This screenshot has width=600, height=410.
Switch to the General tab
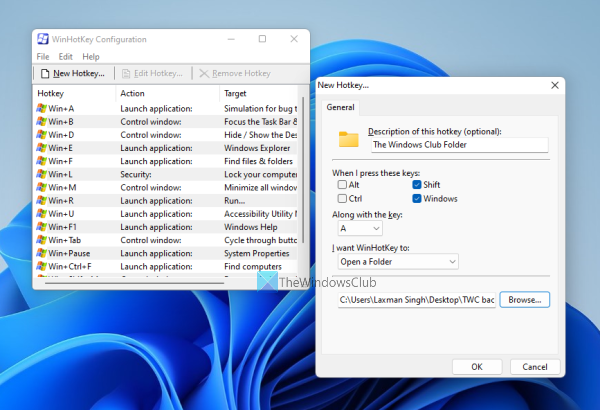click(340, 108)
